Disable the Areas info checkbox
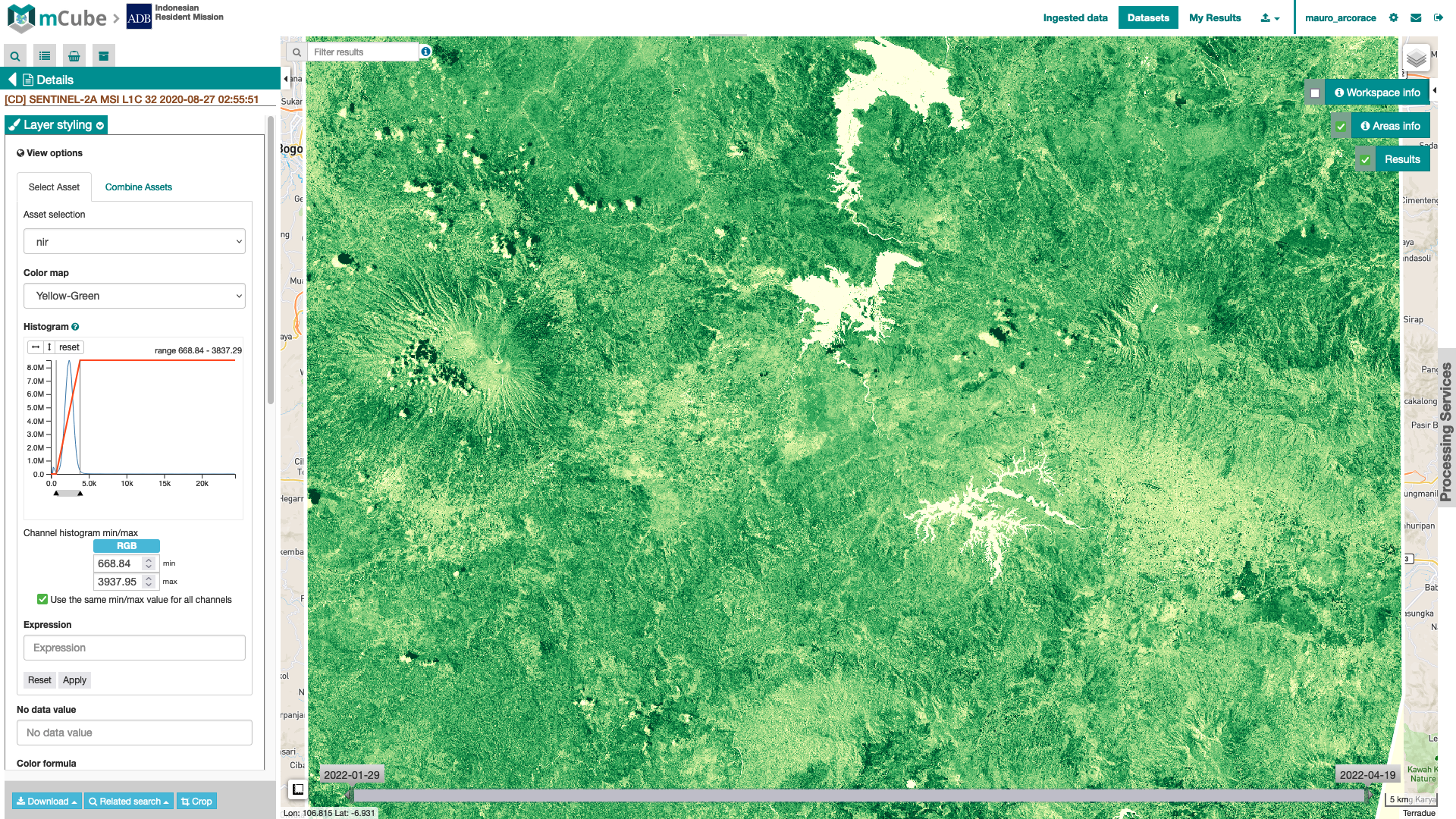 click(x=1341, y=125)
